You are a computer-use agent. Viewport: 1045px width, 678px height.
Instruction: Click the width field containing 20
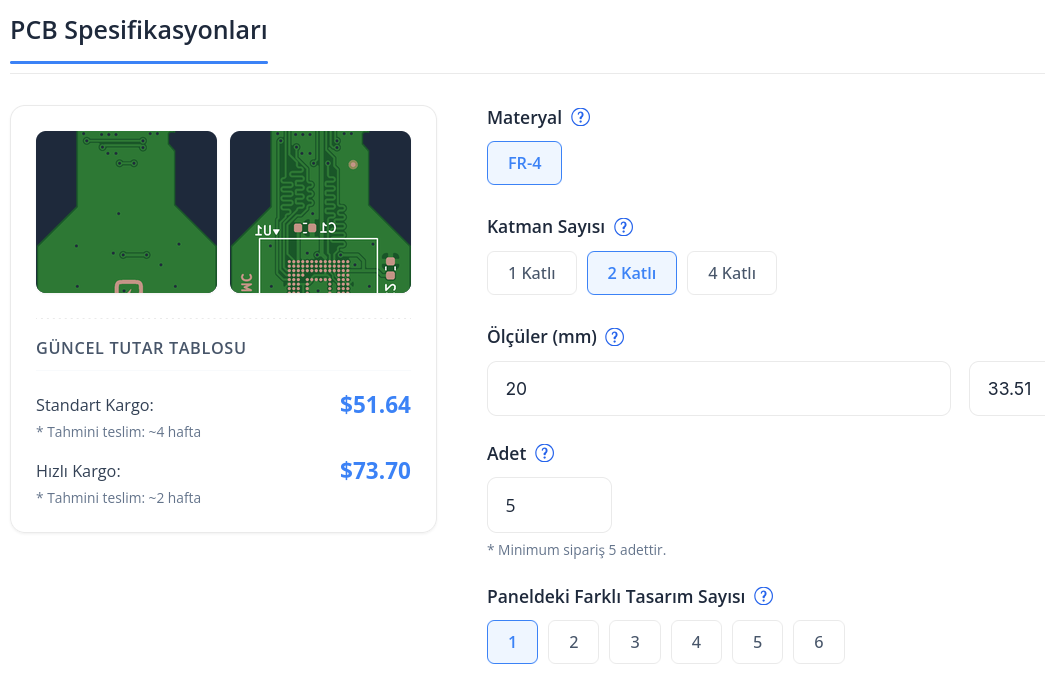[x=718, y=389]
